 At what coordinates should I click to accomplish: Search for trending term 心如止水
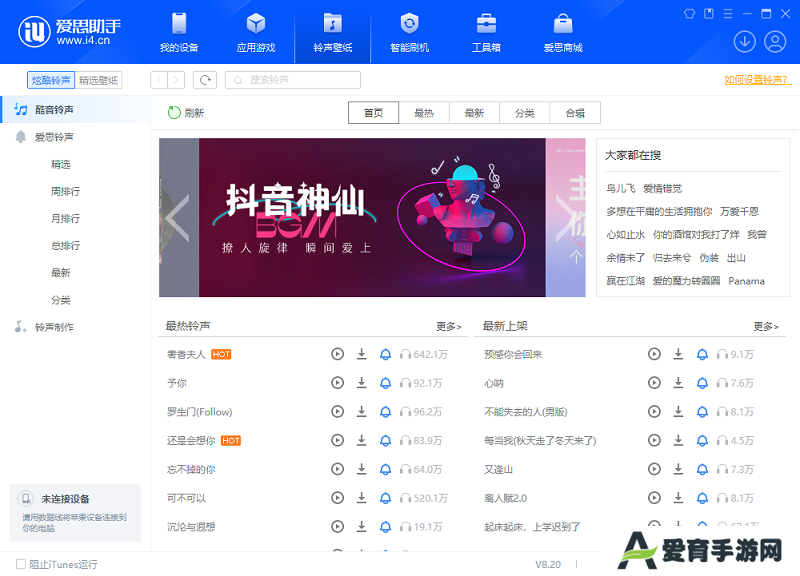coord(626,234)
